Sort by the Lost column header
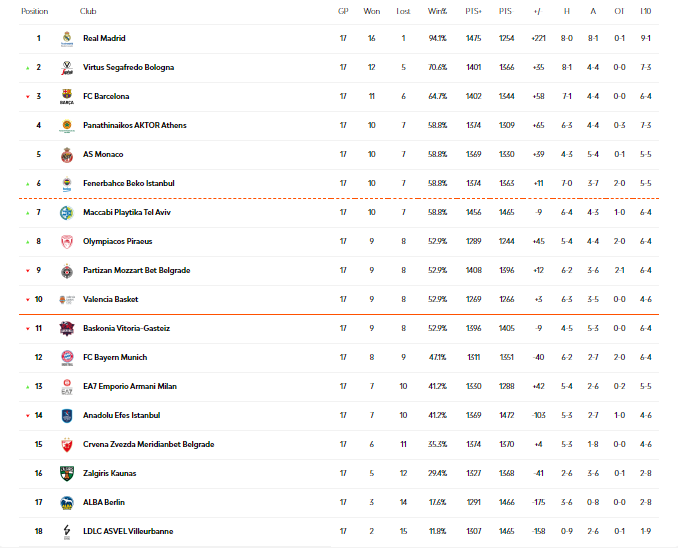Viewport: 678px width, 548px height. coord(403,11)
